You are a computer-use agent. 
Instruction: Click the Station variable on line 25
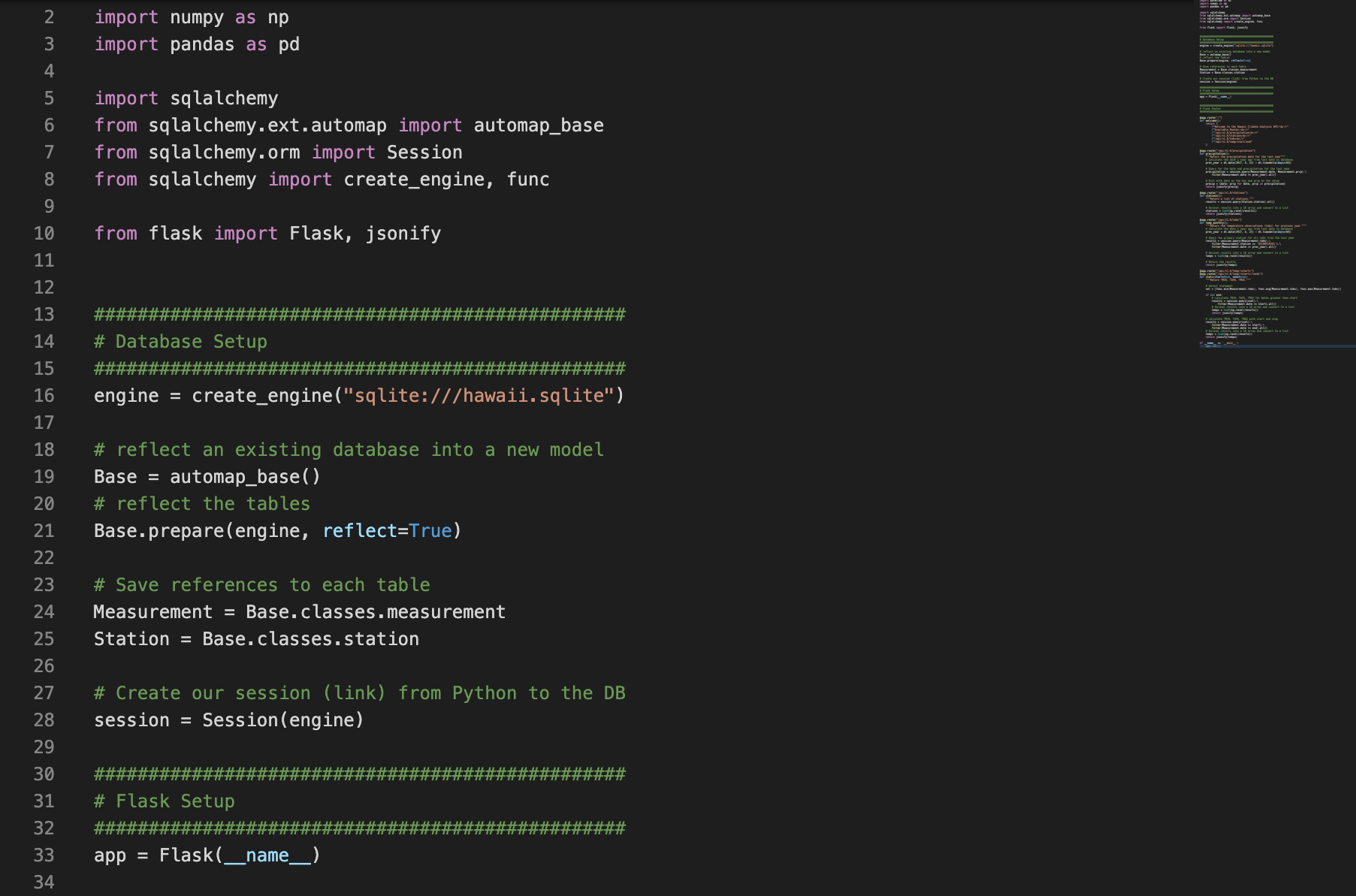click(131, 638)
